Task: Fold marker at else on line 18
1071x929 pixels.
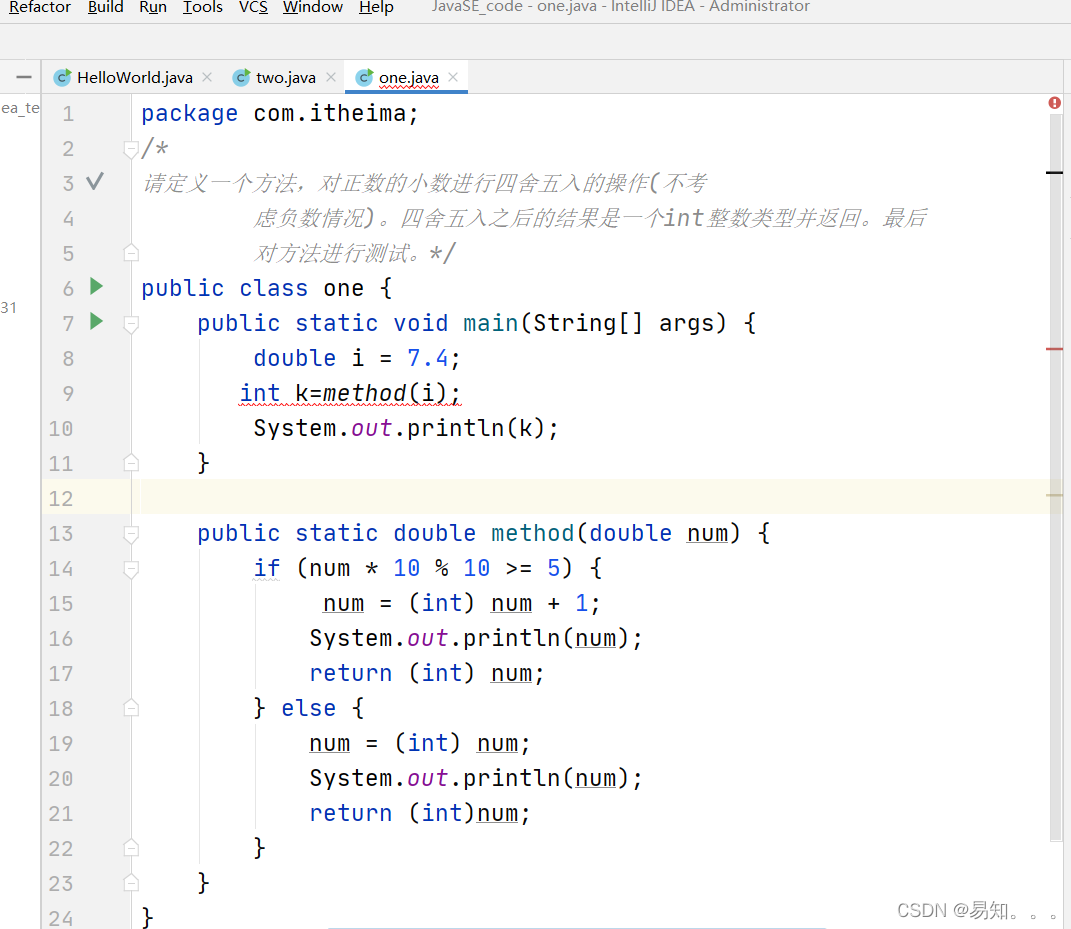Action: (131, 708)
